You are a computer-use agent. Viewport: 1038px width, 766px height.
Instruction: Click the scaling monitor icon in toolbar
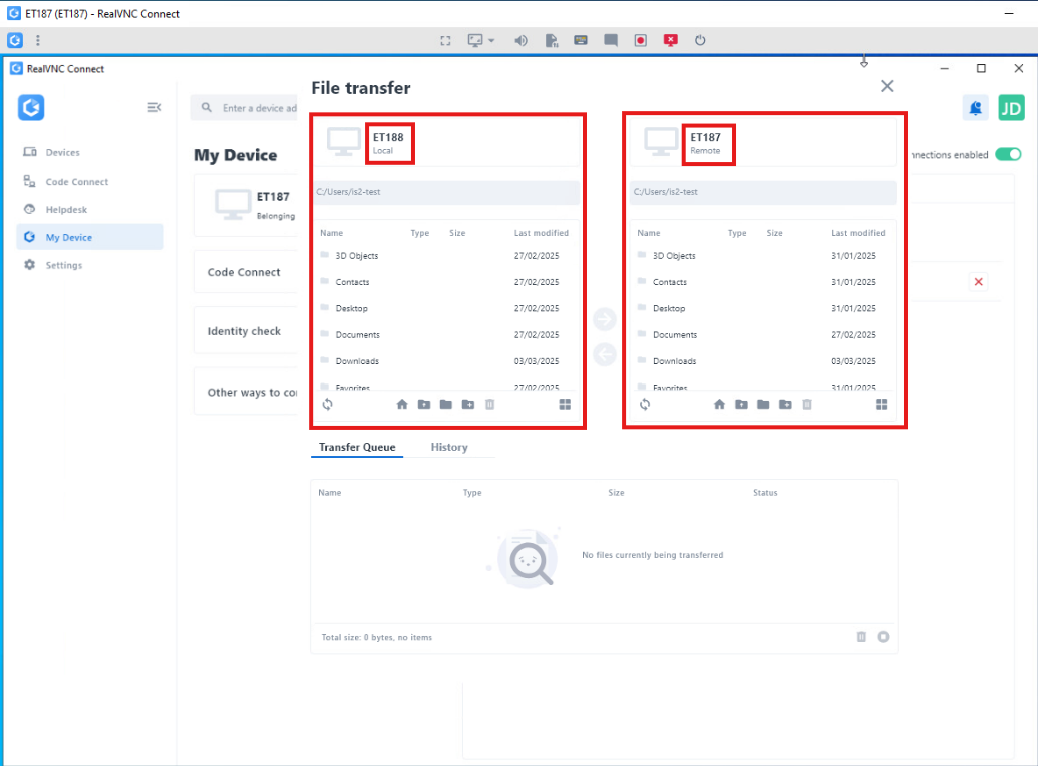click(x=475, y=40)
